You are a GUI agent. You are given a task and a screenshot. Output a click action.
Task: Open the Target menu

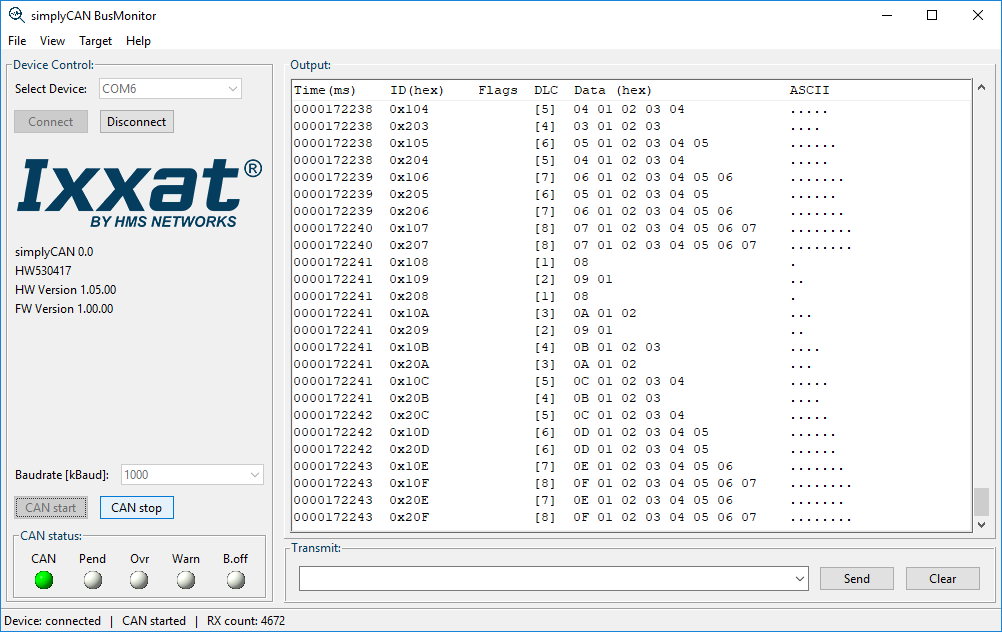tap(96, 41)
